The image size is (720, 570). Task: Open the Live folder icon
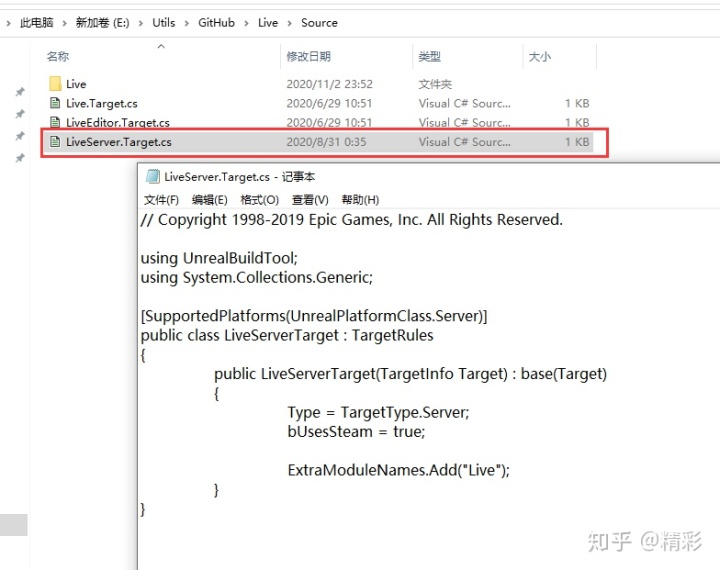[55, 84]
